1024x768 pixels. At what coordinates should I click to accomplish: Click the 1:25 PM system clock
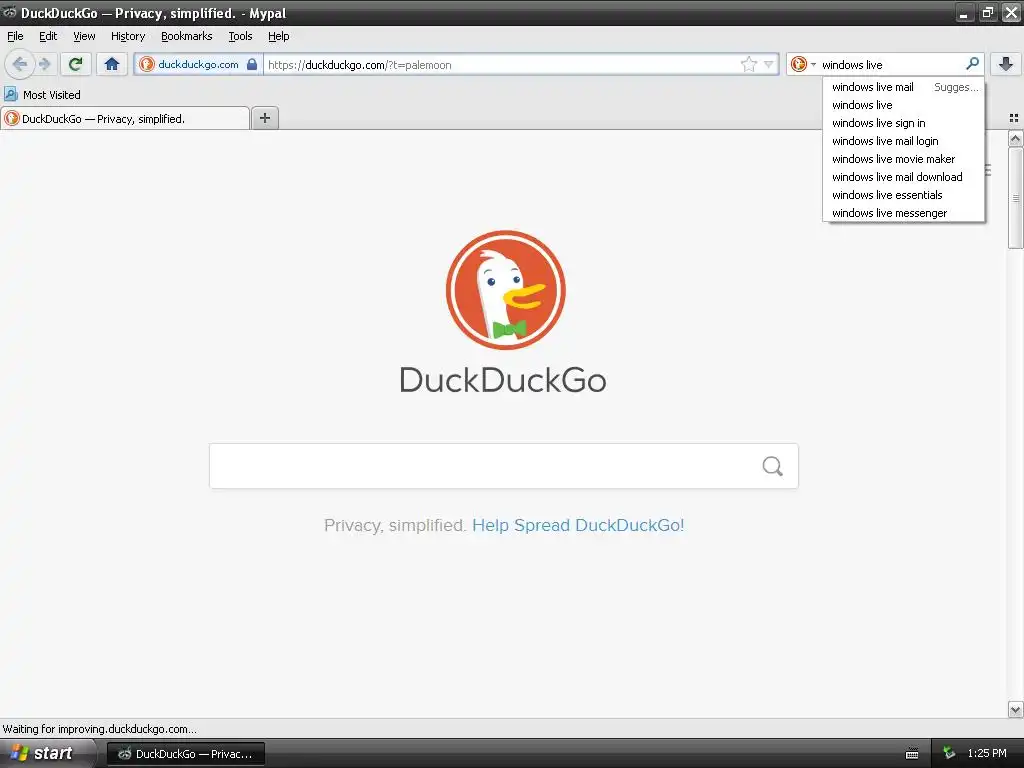point(987,753)
